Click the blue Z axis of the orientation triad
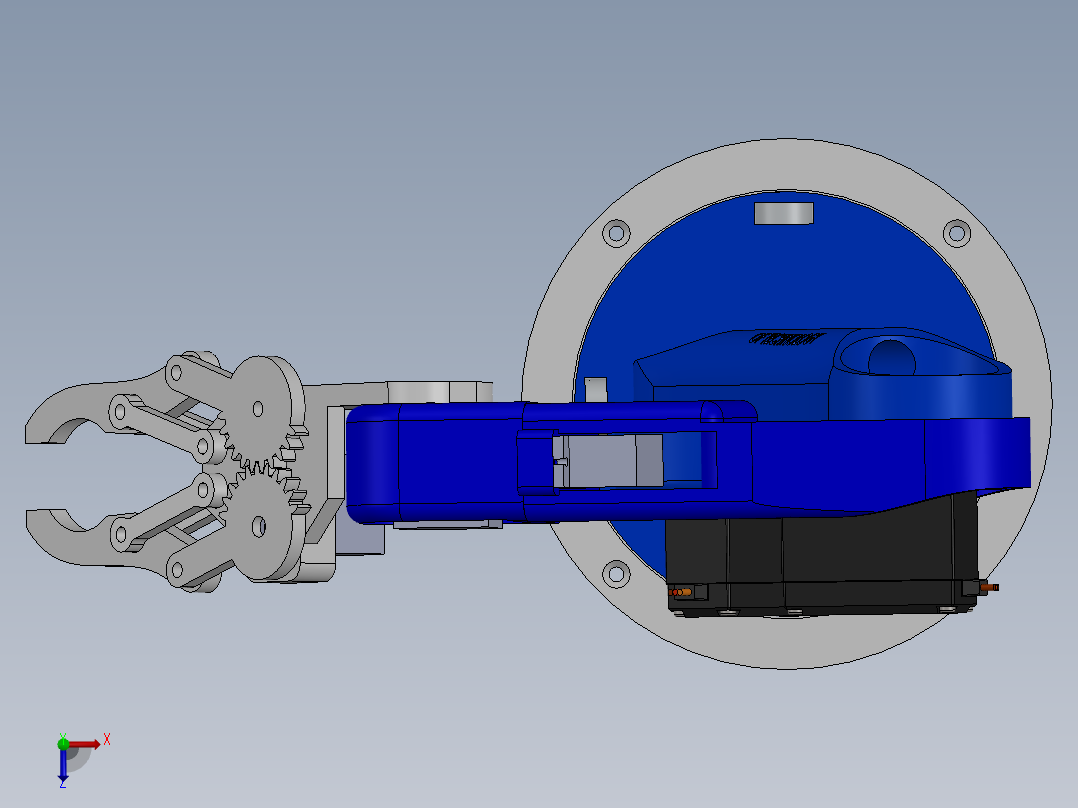This screenshot has height=808, width=1078. coord(63,765)
